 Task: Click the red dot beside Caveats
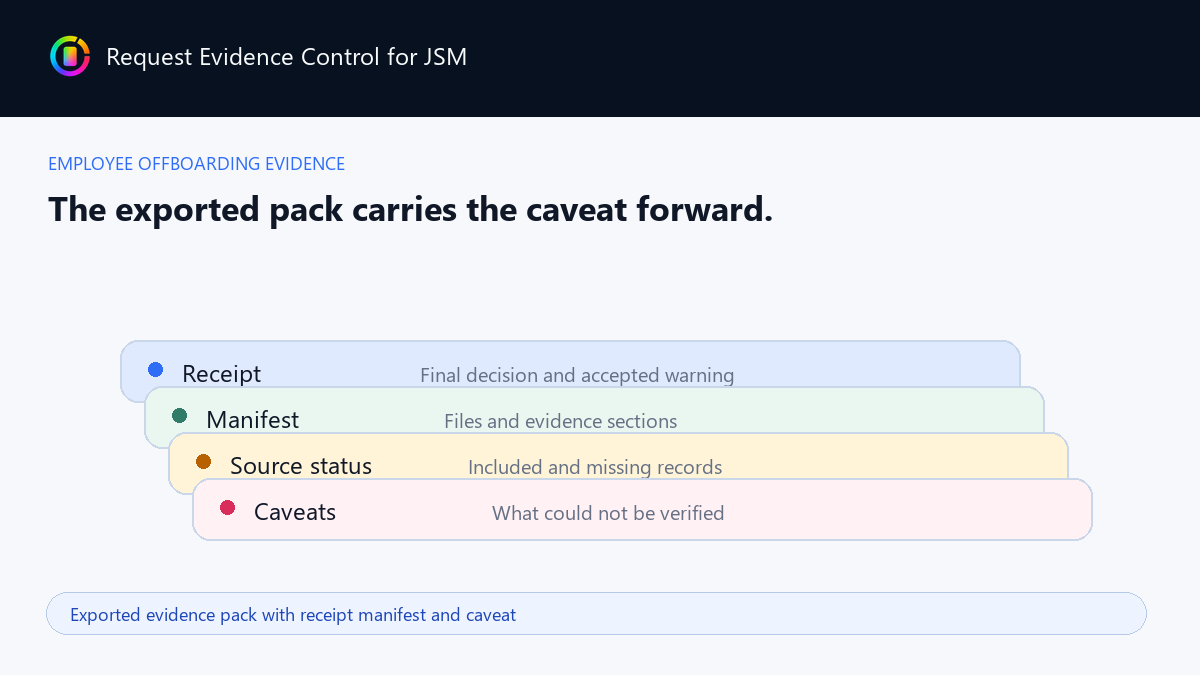[x=228, y=507]
